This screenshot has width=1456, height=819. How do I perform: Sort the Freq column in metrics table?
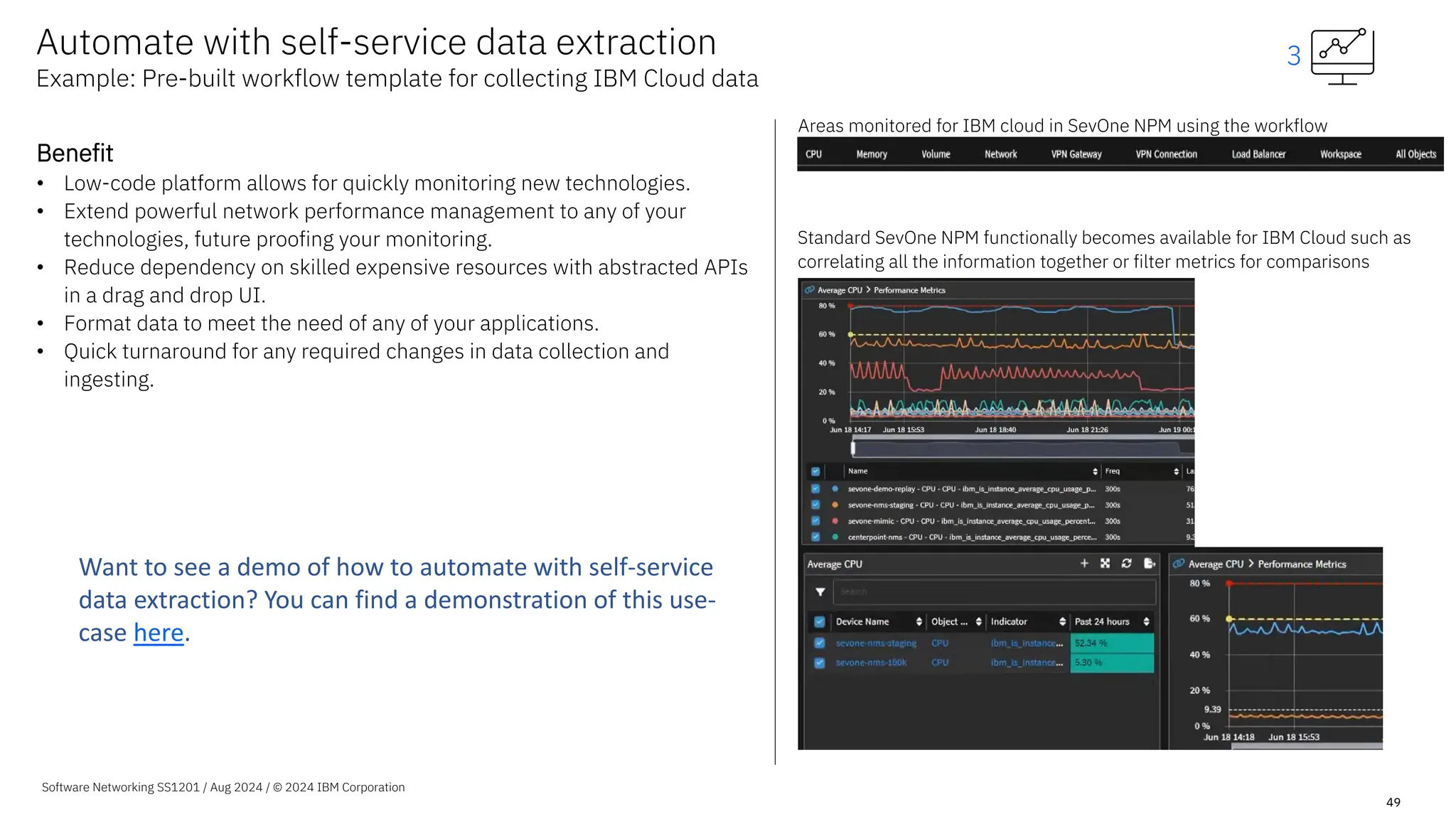pyautogui.click(x=1176, y=471)
